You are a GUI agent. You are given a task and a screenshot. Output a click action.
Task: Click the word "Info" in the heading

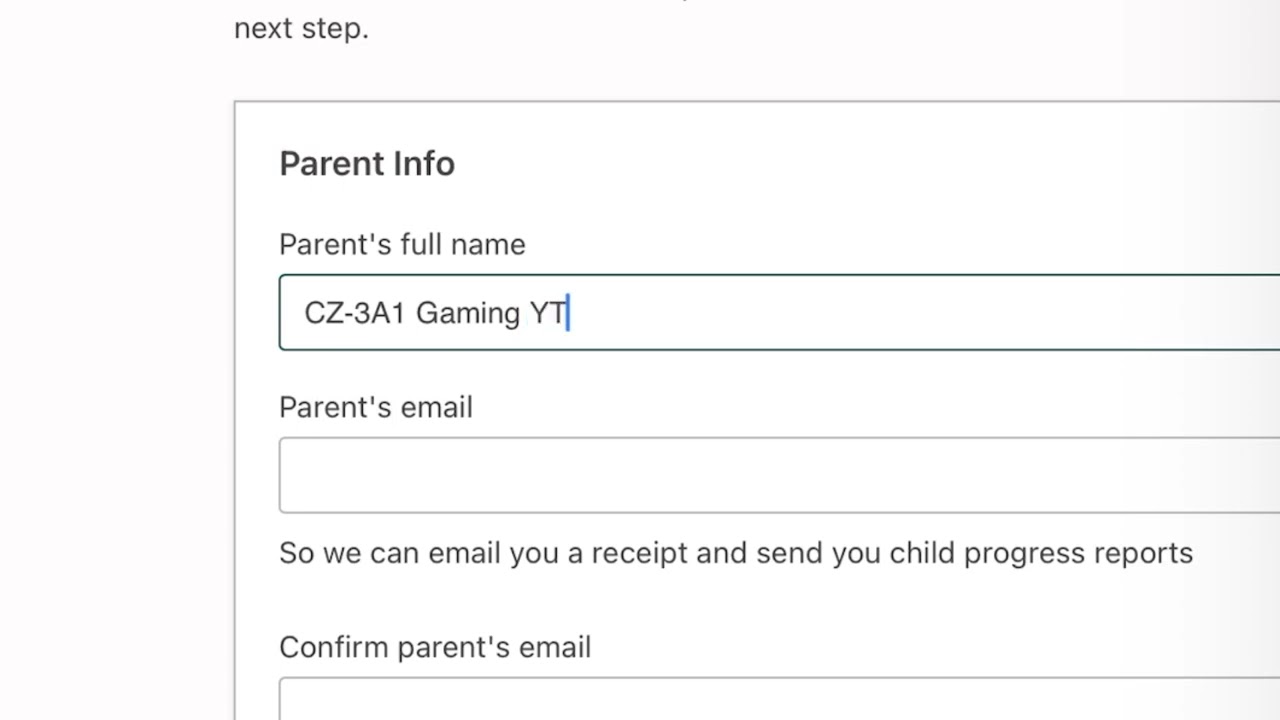pyautogui.click(x=424, y=164)
